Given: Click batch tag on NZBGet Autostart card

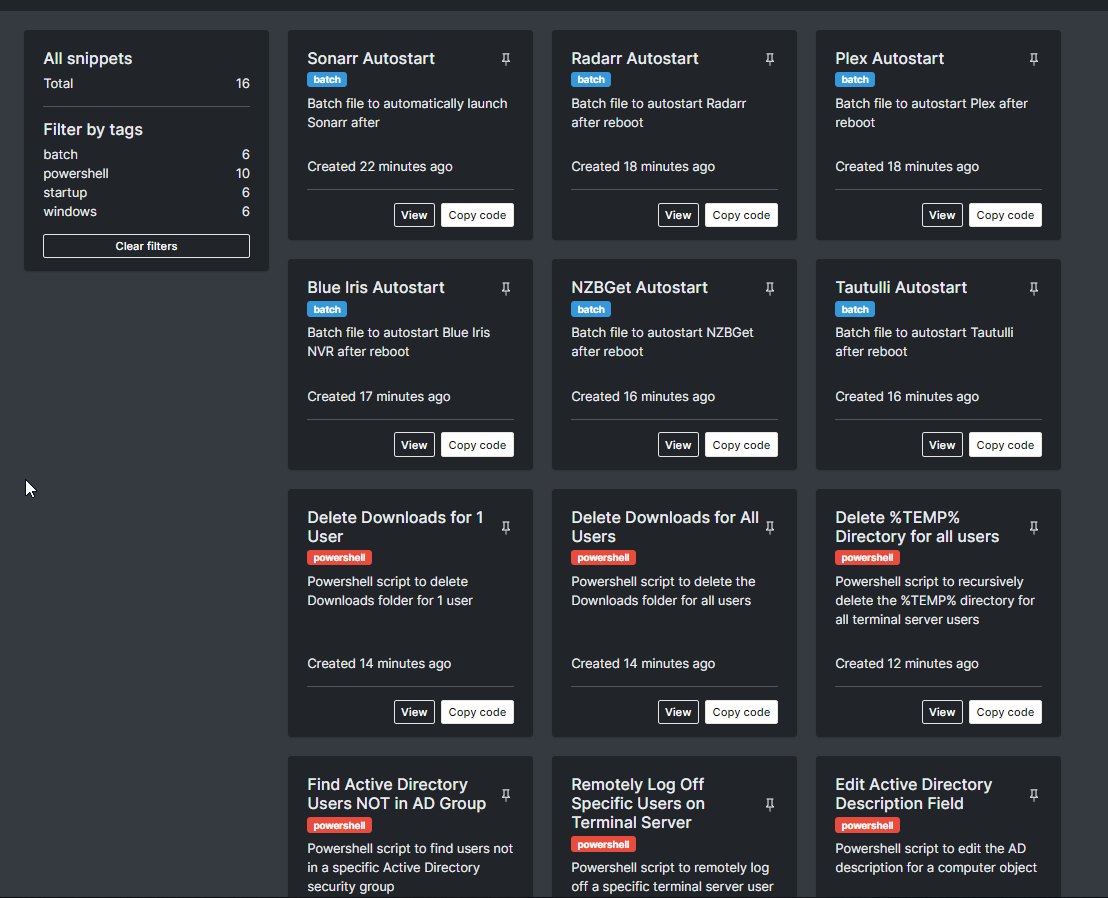Looking at the screenshot, I should pyautogui.click(x=591, y=309).
